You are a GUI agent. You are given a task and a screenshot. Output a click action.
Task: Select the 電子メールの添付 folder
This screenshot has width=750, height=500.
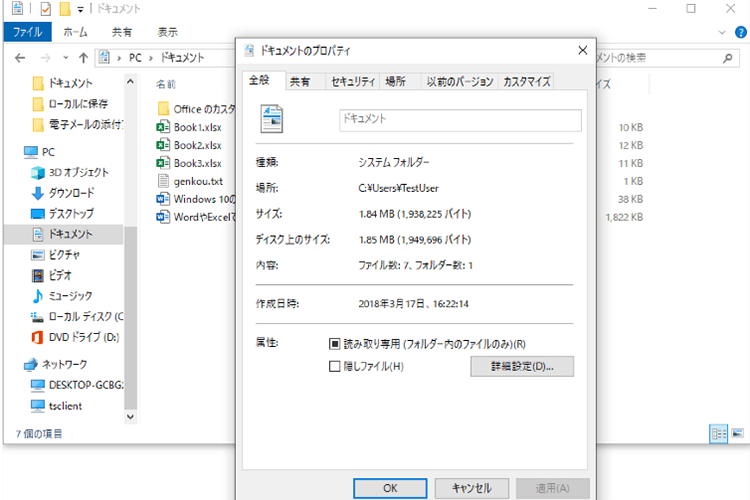(77, 125)
